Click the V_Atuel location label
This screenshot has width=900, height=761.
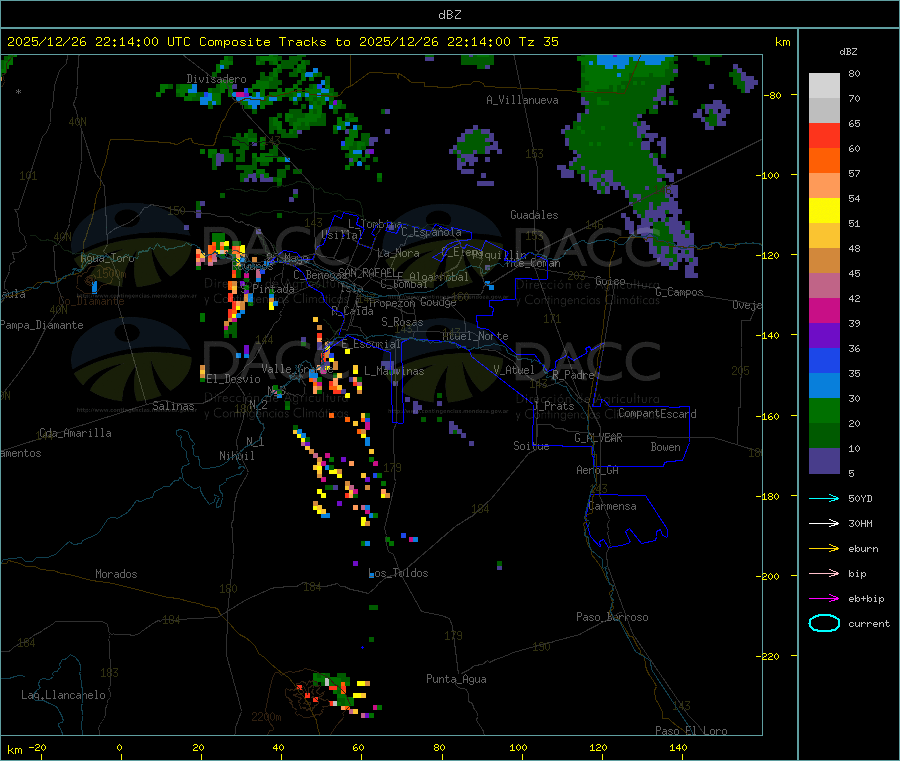[514, 370]
